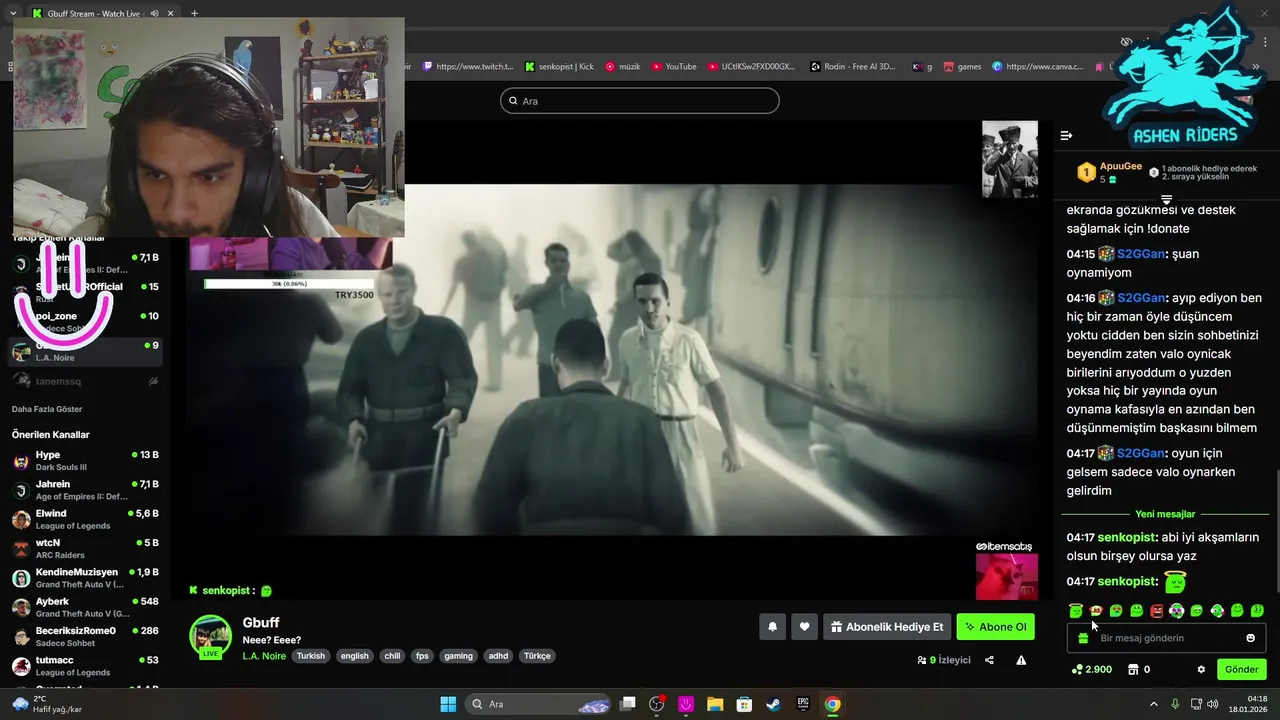
Task: Insert the green headphones clown emote
Action: tap(1176, 610)
